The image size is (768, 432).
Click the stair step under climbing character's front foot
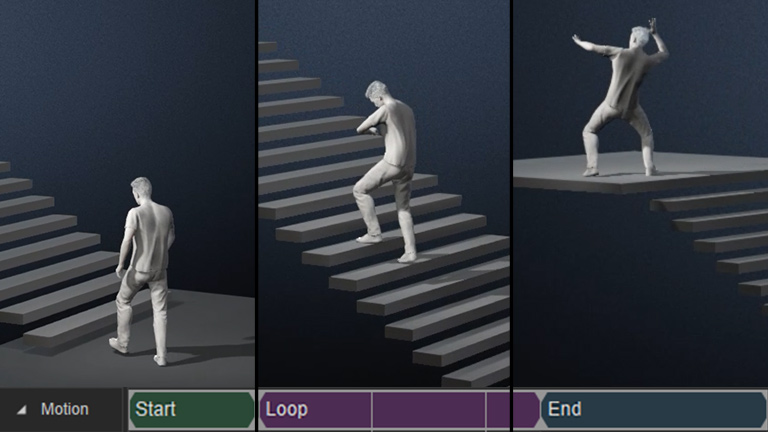click(382, 231)
